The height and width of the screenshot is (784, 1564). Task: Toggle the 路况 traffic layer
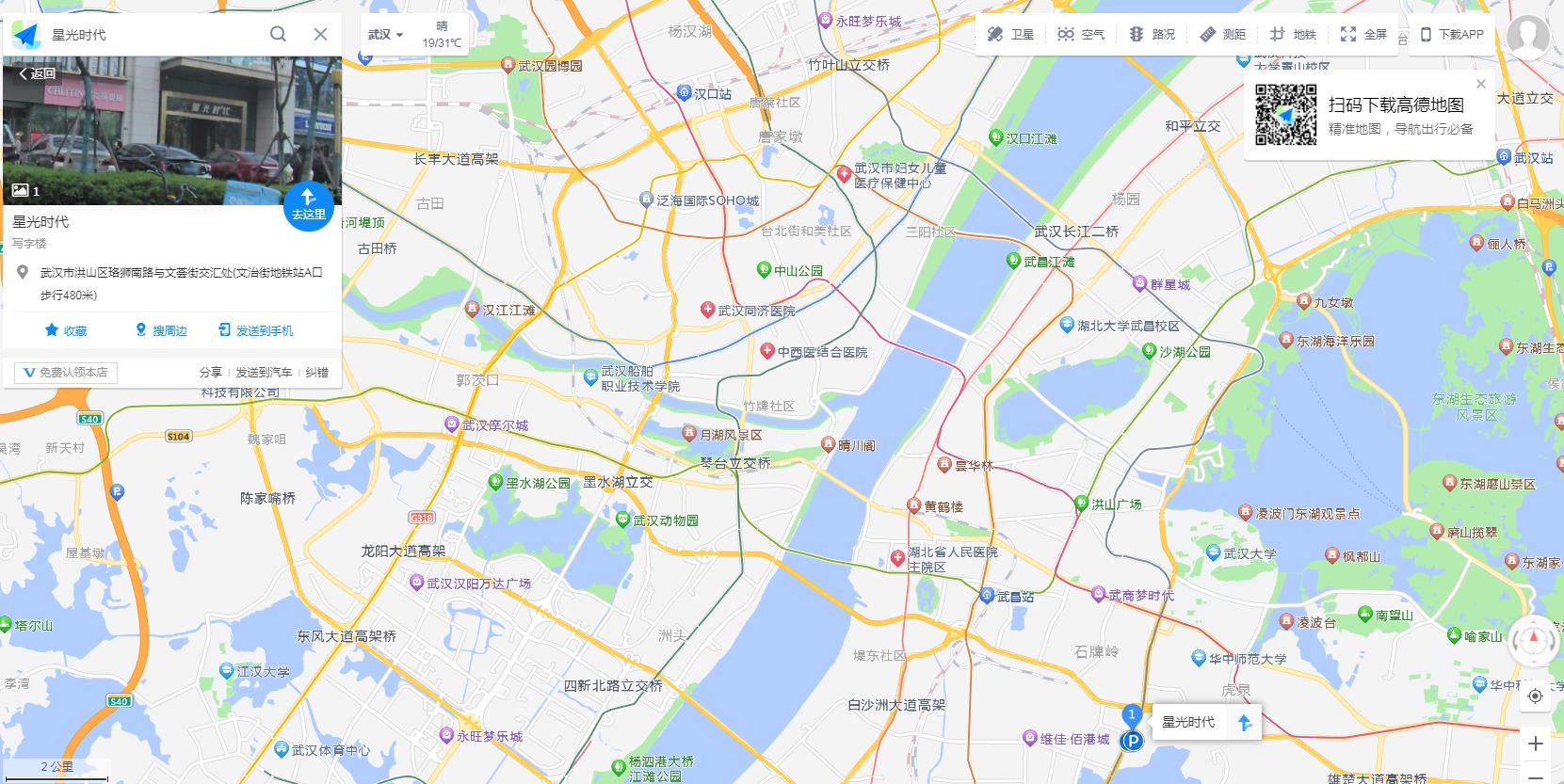point(1151,34)
